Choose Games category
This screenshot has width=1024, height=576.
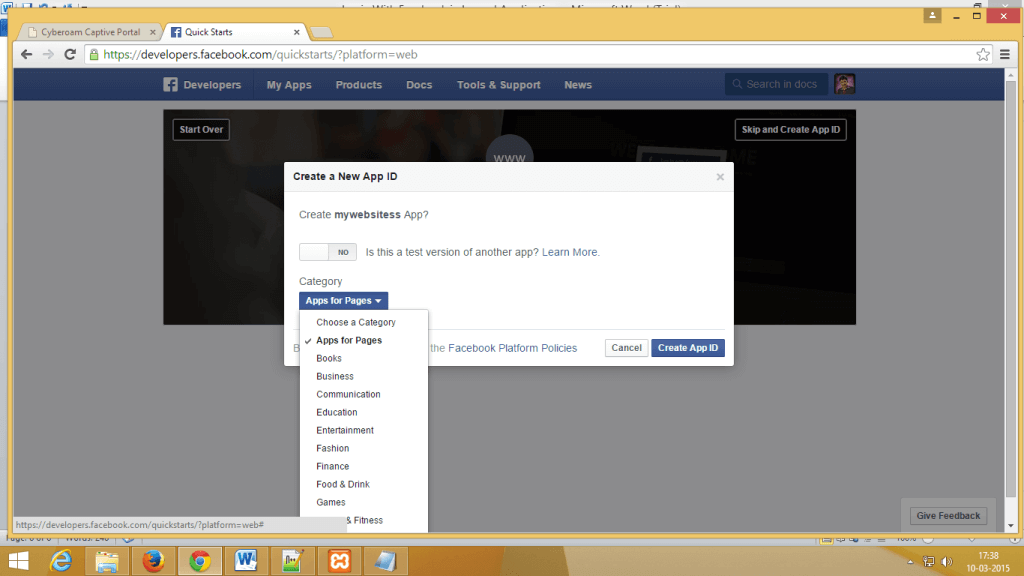coord(364,502)
